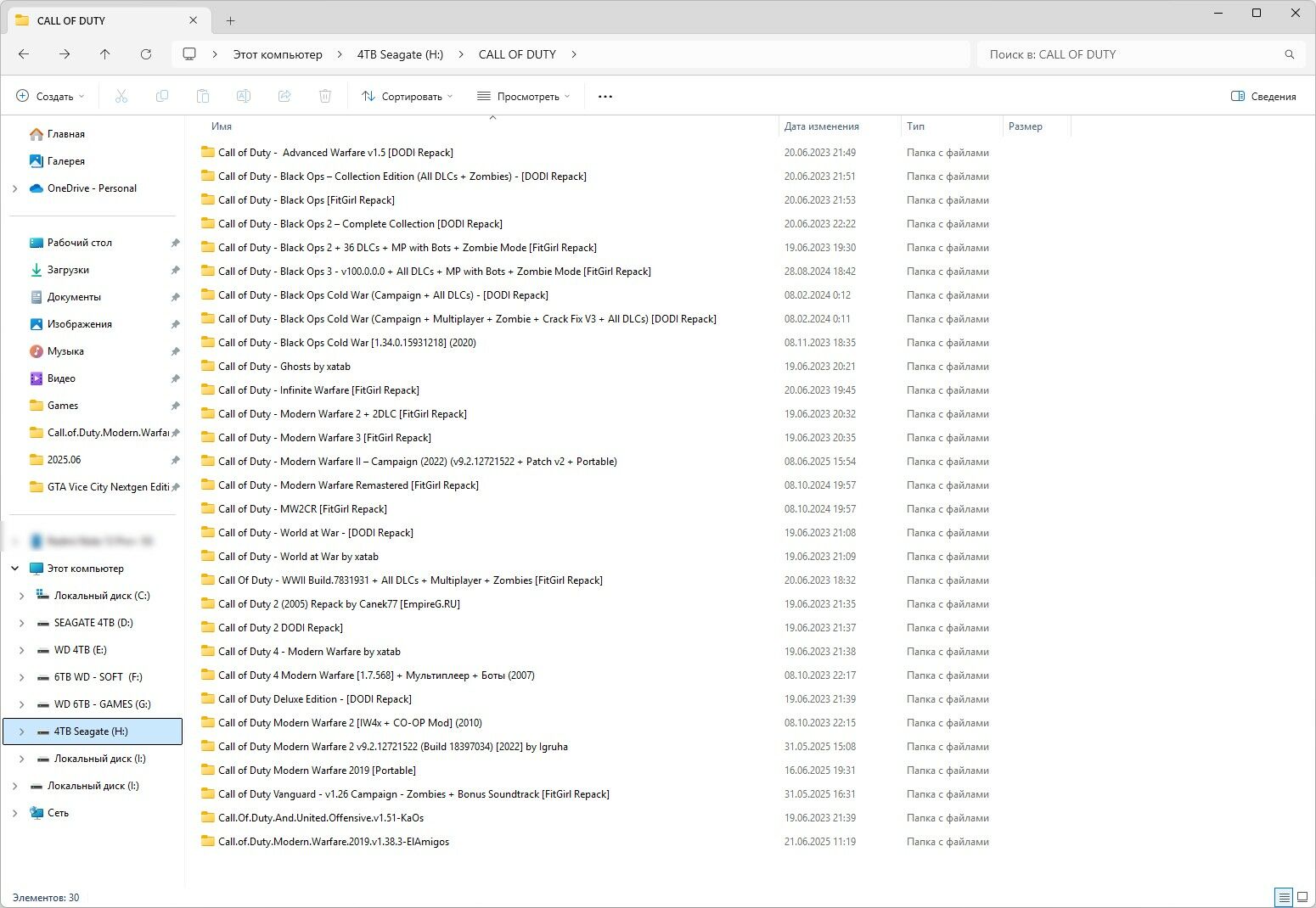1316x908 pixels.
Task: Open Загрузки in the sidebar
Action: [x=68, y=270]
